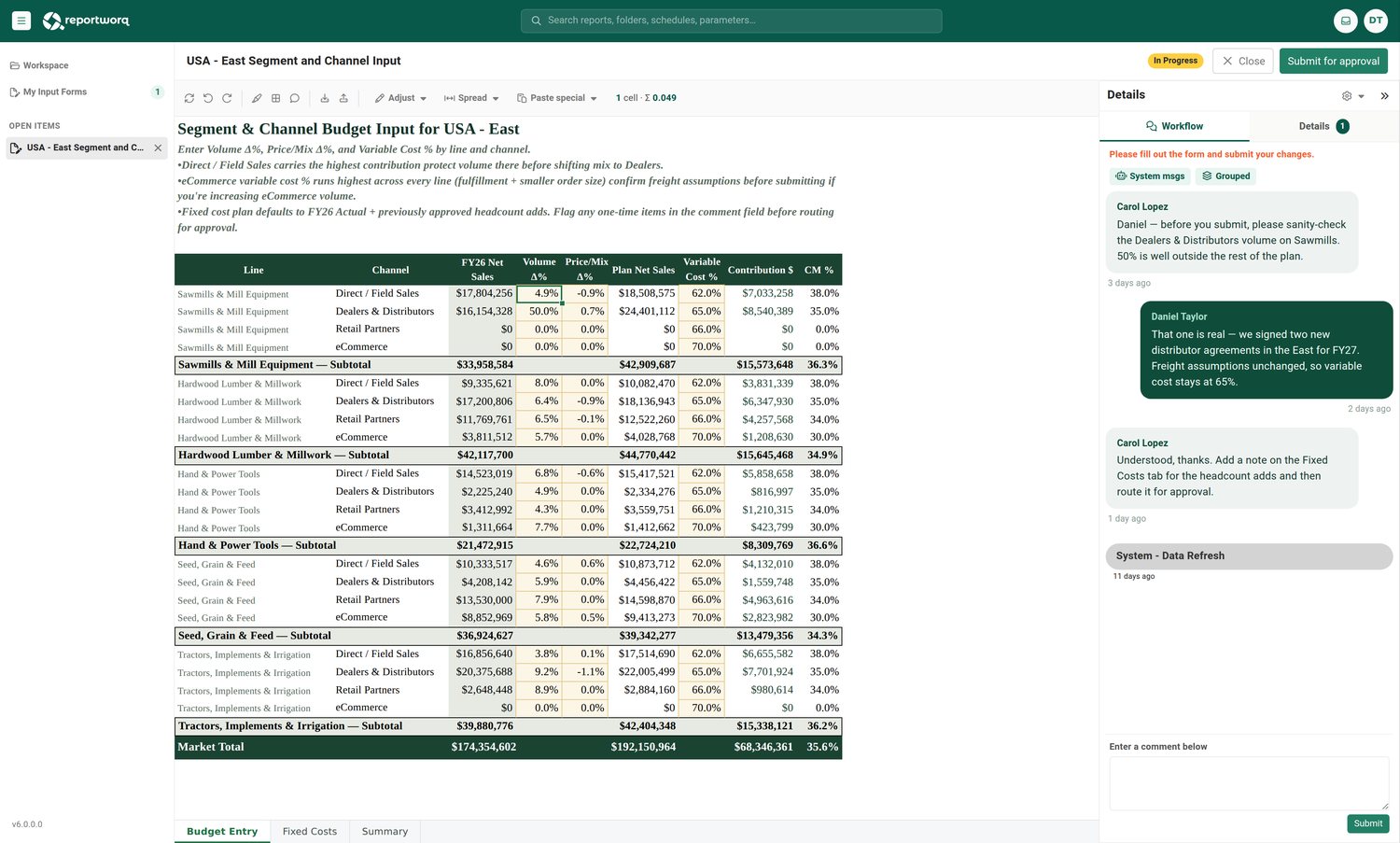Select the Budget Entry sheet tab
The image size is (1400, 843).
[x=222, y=832]
